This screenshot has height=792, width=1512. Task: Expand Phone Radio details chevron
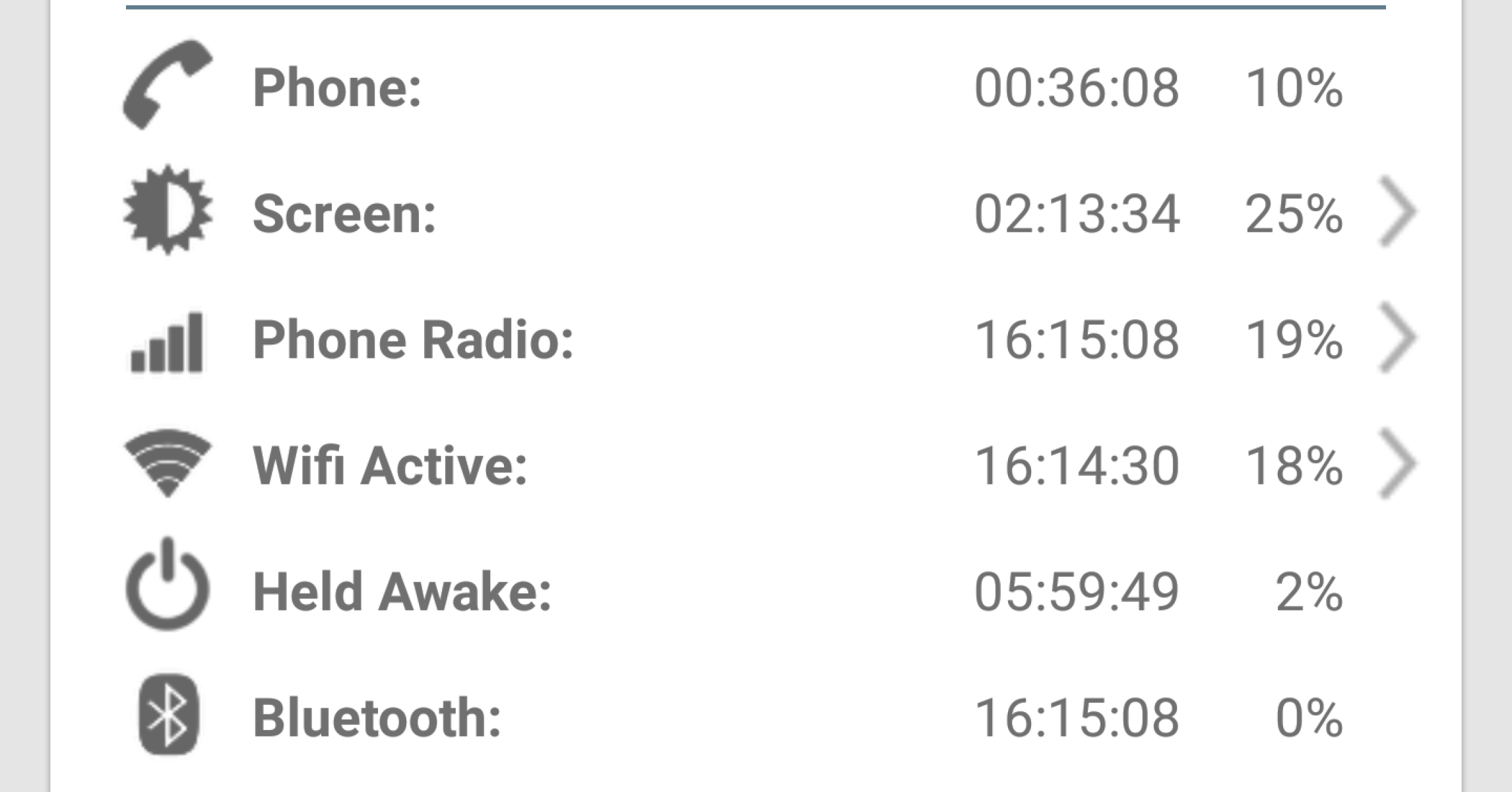point(1397,338)
